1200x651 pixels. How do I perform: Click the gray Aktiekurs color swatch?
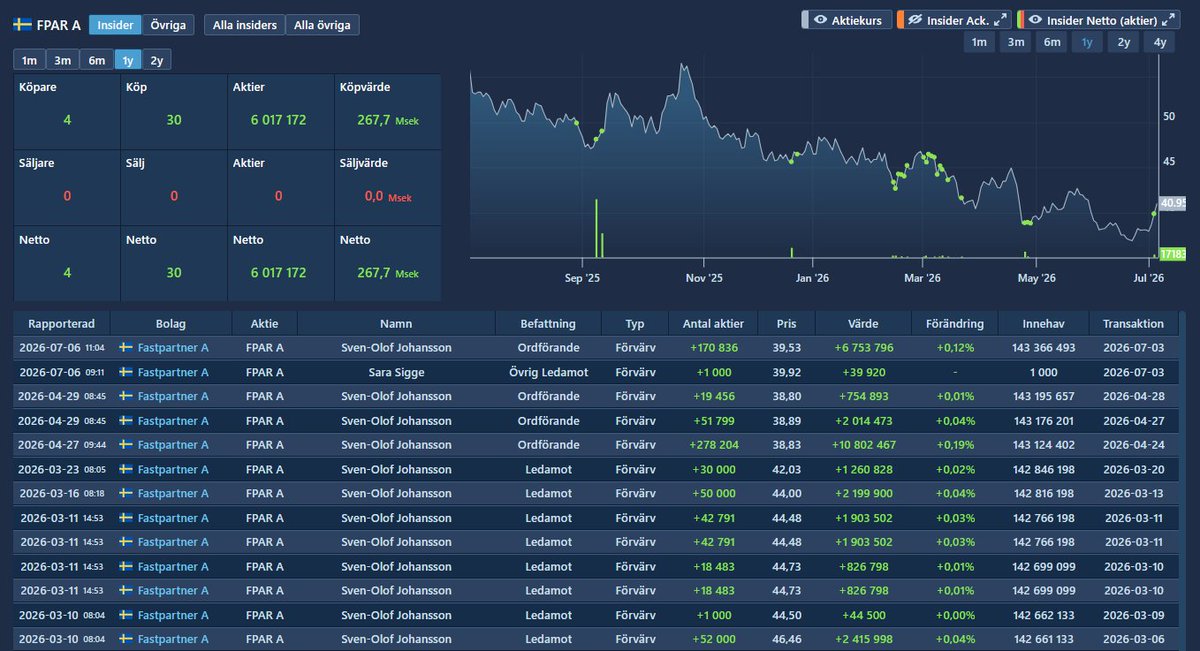click(805, 20)
